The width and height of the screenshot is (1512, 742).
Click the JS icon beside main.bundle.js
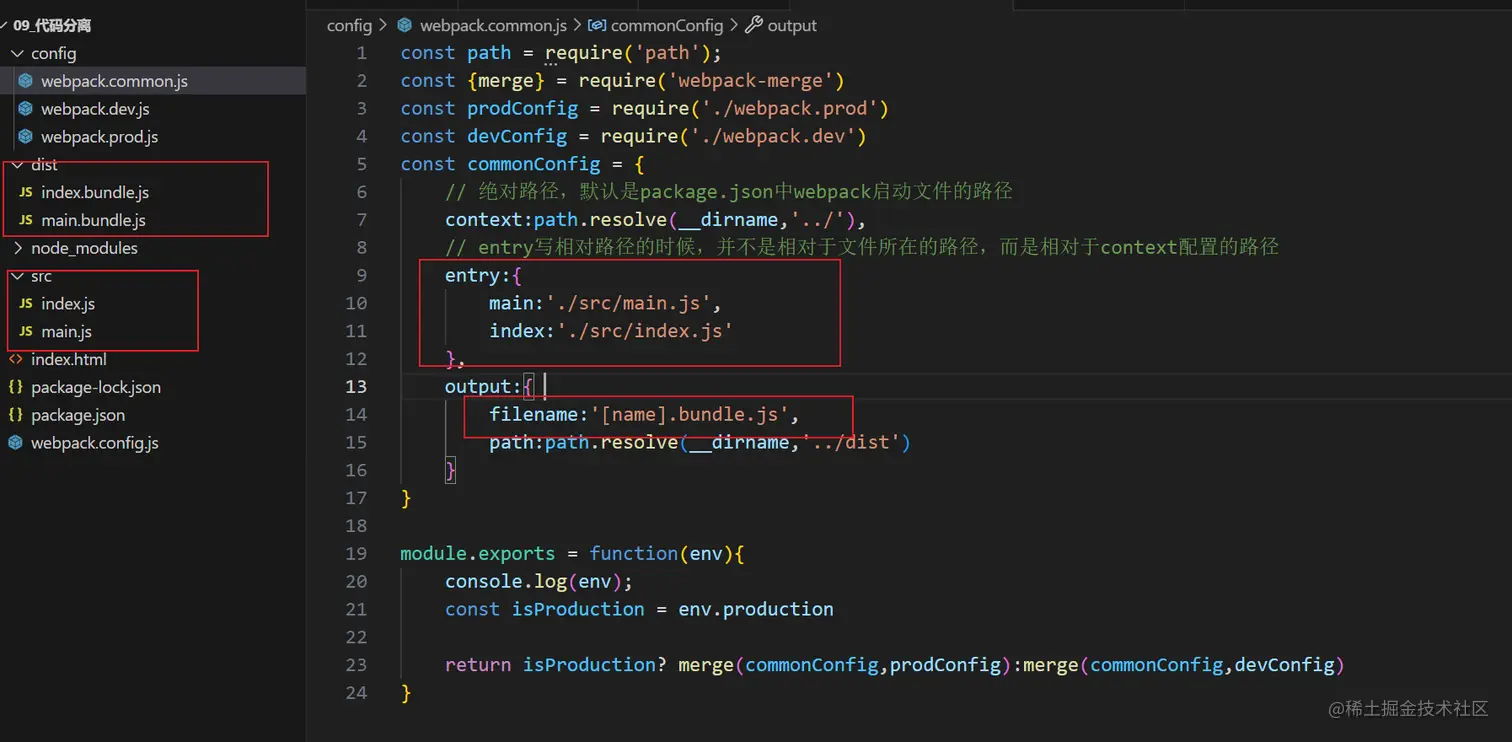26,220
